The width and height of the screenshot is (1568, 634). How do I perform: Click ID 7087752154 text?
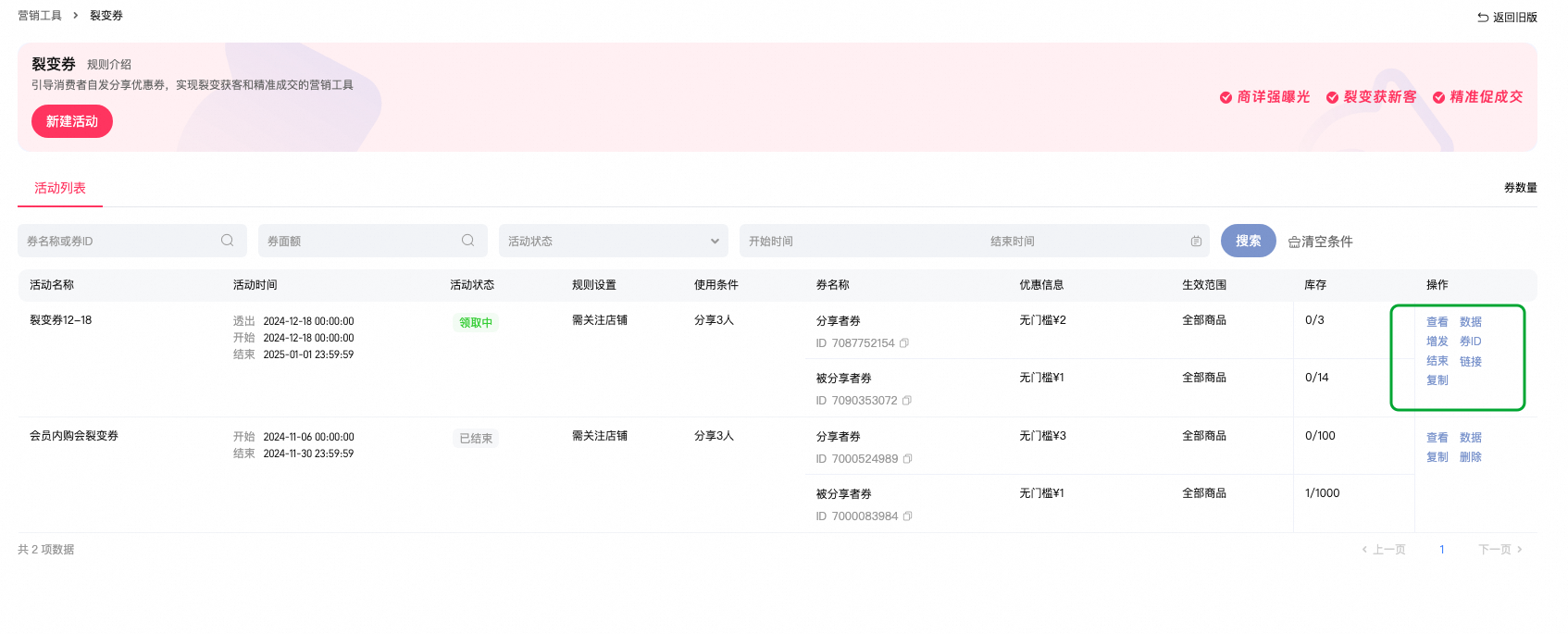pos(855,343)
